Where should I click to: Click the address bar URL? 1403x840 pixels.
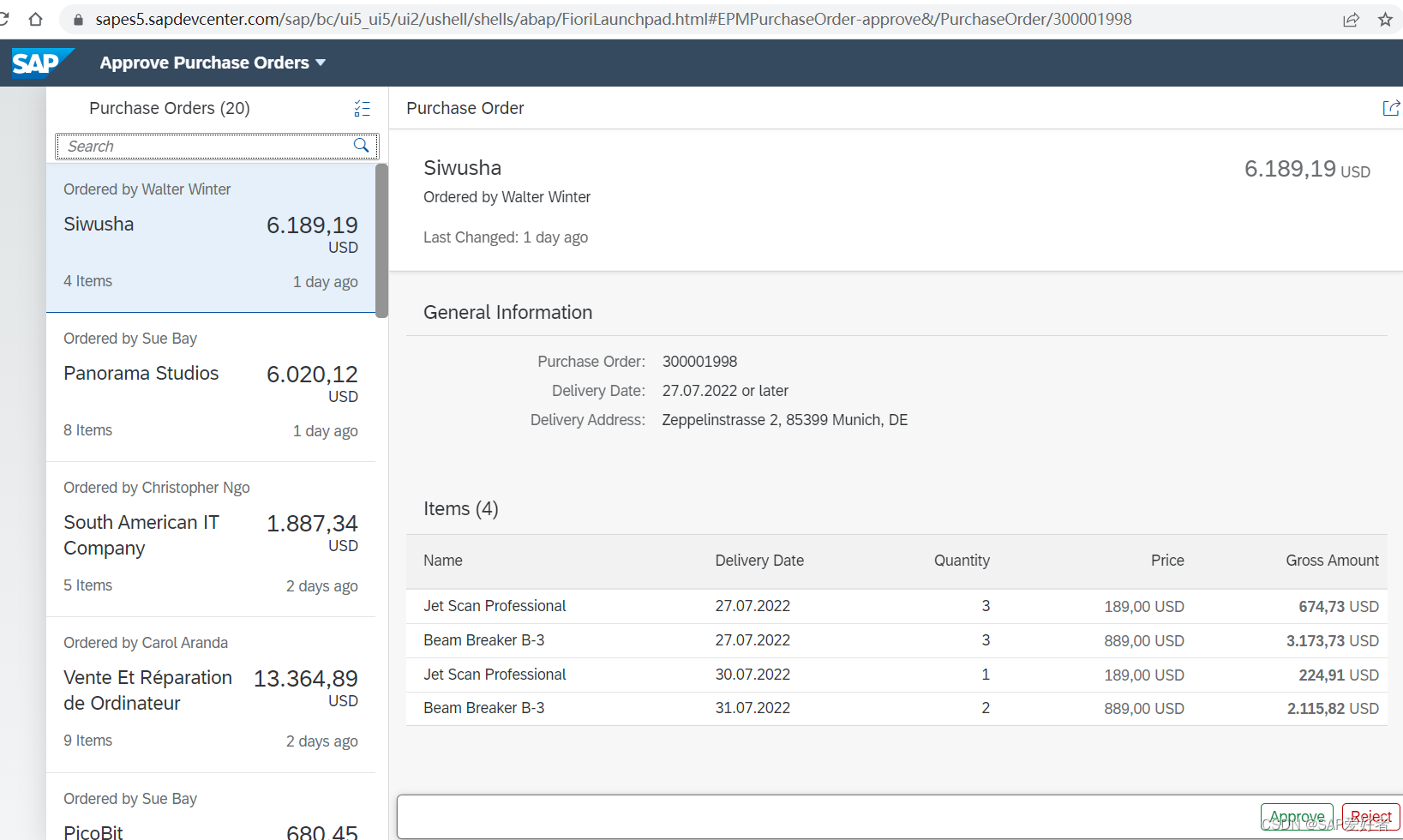pyautogui.click(x=613, y=19)
